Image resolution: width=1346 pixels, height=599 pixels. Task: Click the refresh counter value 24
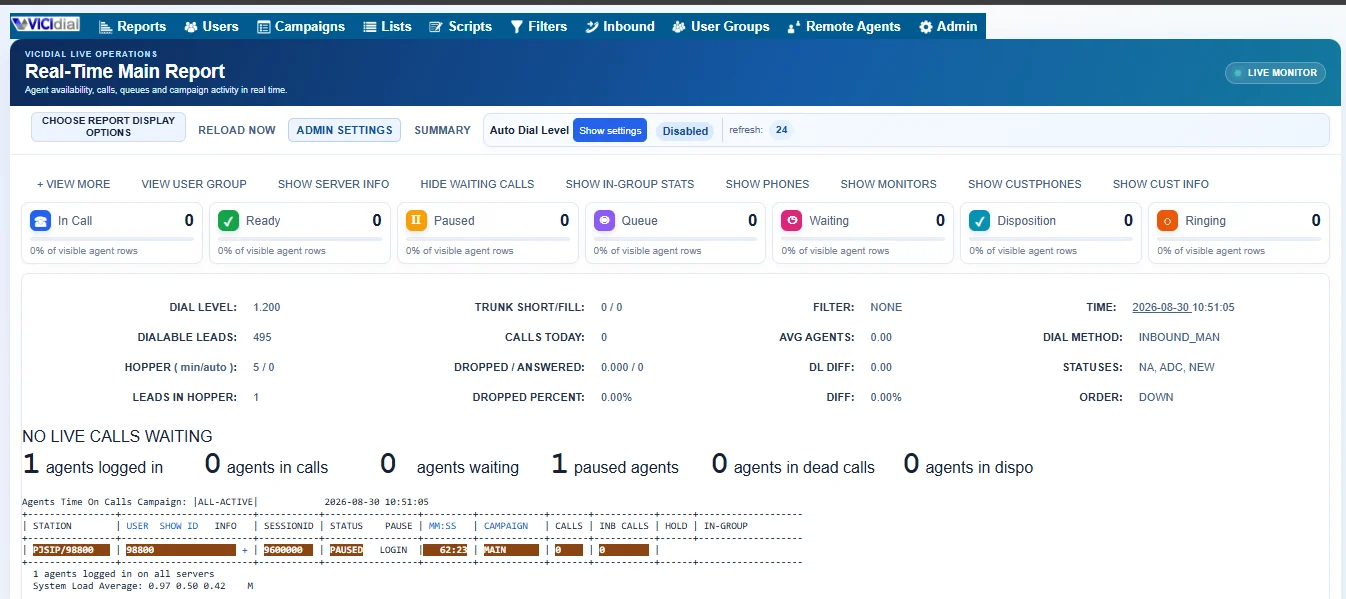click(x=781, y=130)
